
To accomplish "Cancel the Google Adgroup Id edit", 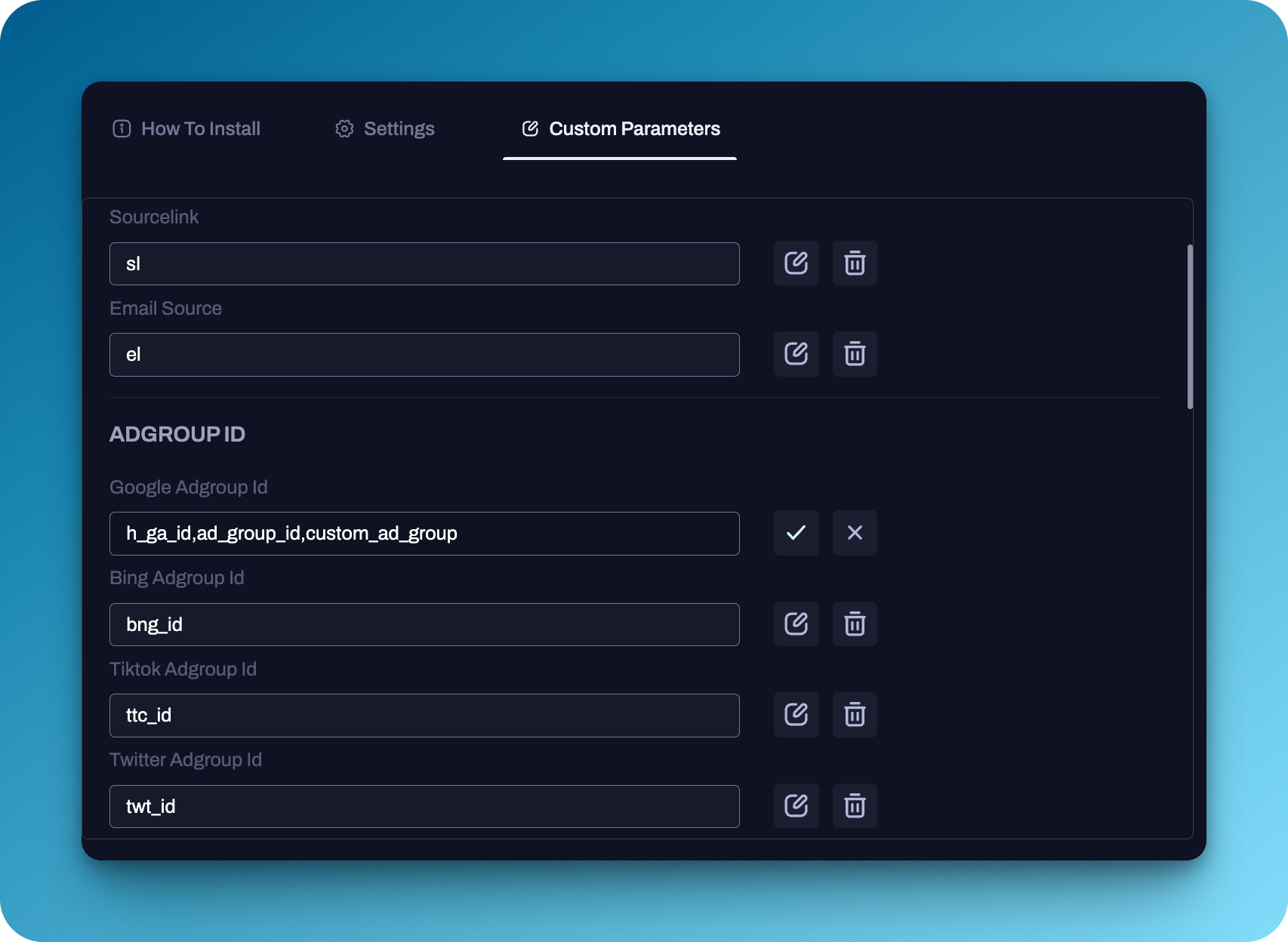I will coord(855,533).
